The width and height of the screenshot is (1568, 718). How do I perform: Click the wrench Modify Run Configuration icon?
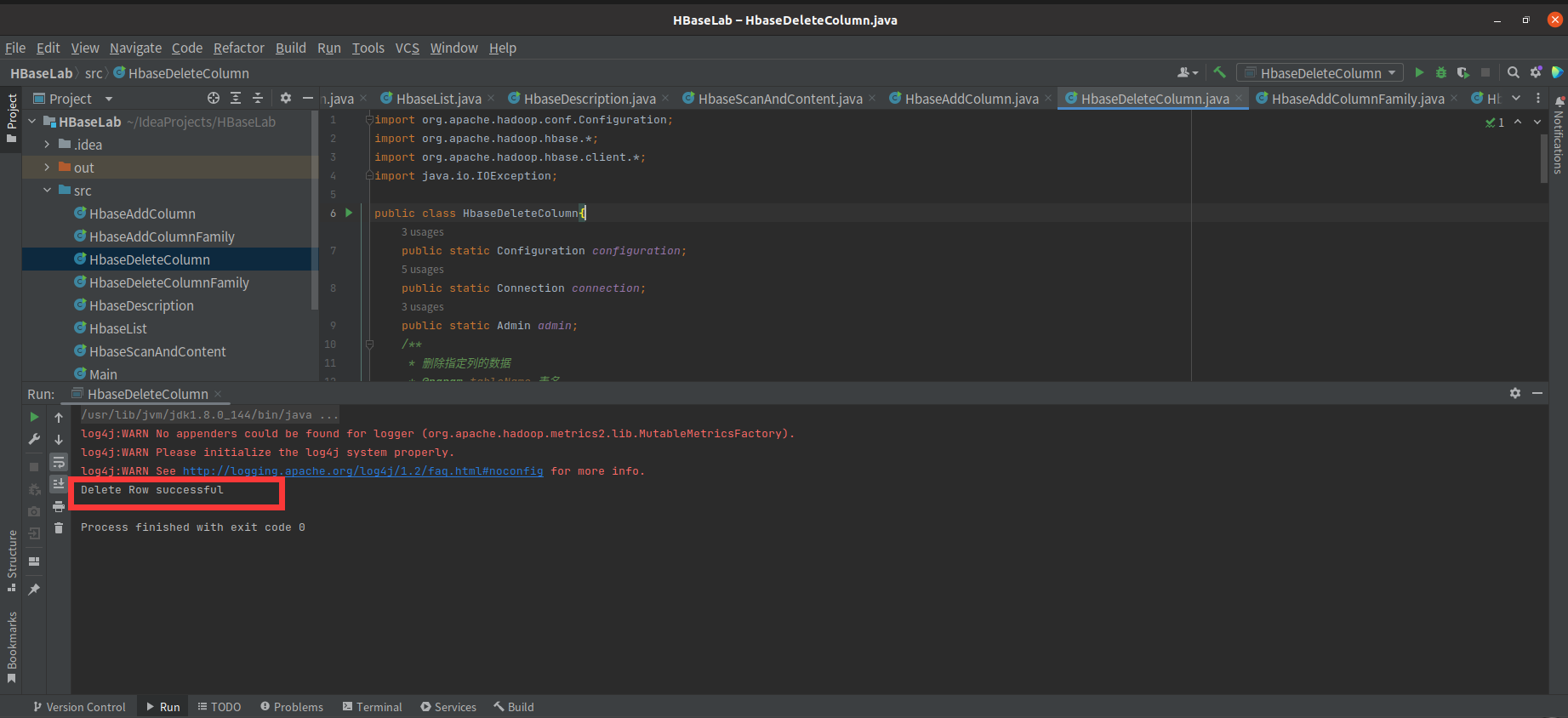click(x=34, y=439)
